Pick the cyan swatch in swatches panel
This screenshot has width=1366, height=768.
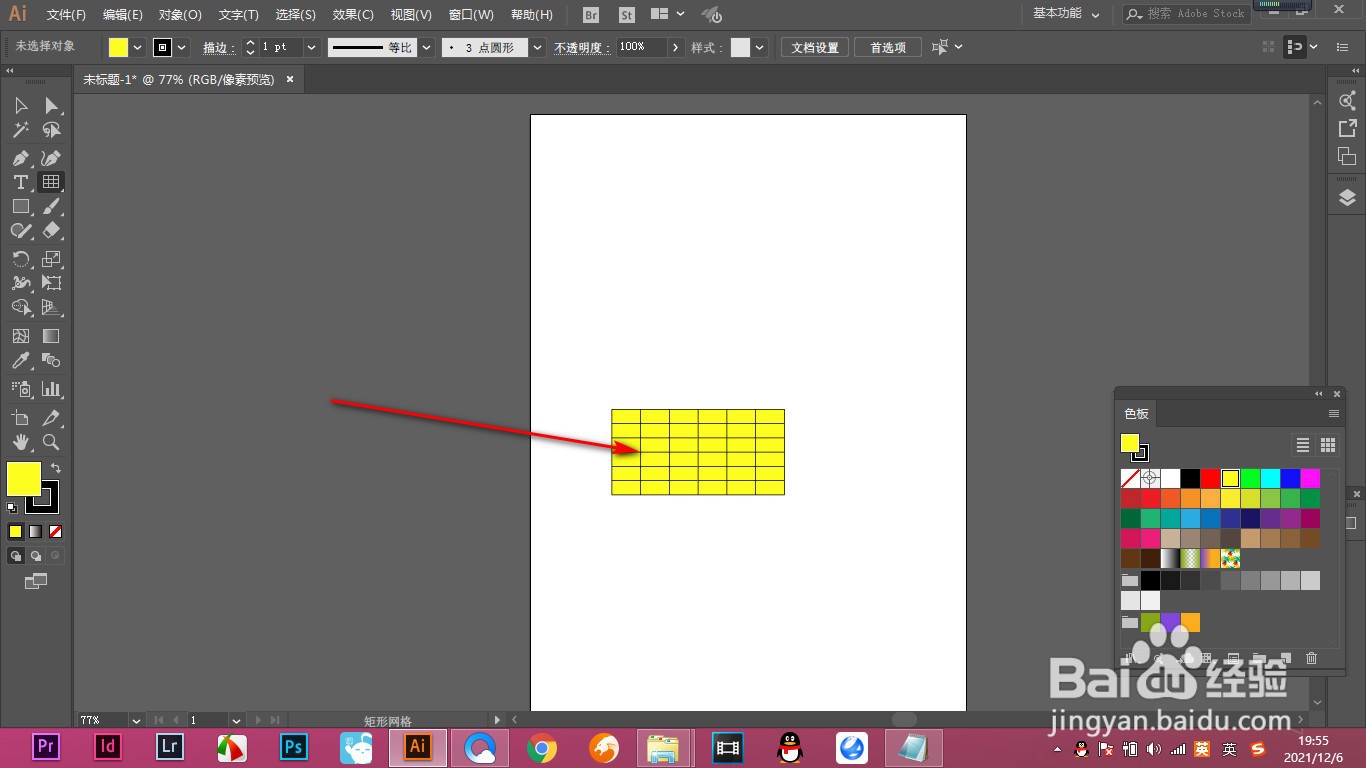[x=1270, y=478]
